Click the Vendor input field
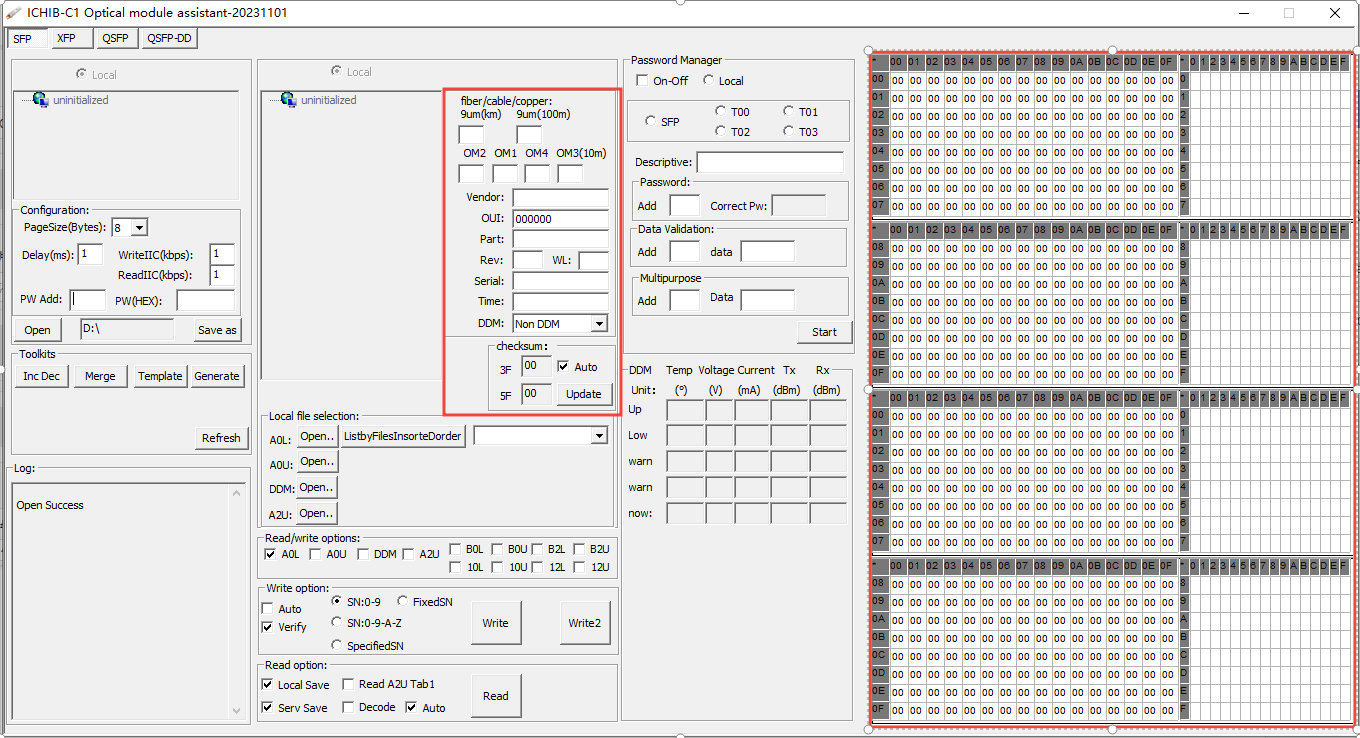 [x=560, y=197]
